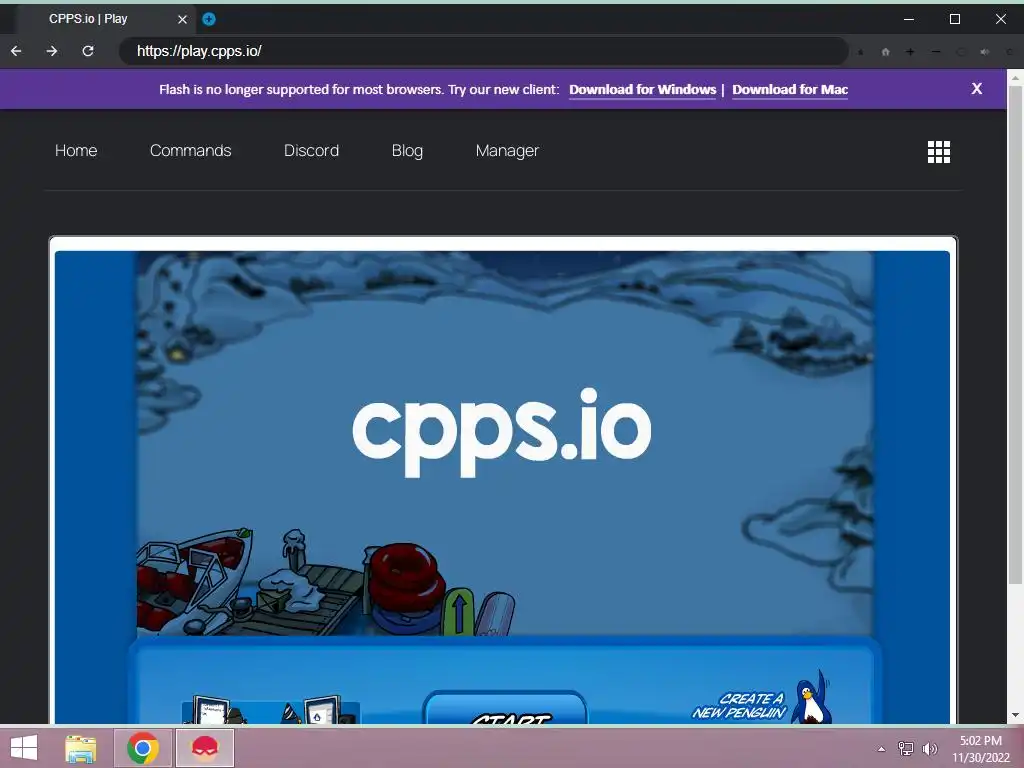Screen dimensions: 1024x768
Task: Open the Commands page
Action: click(x=191, y=150)
